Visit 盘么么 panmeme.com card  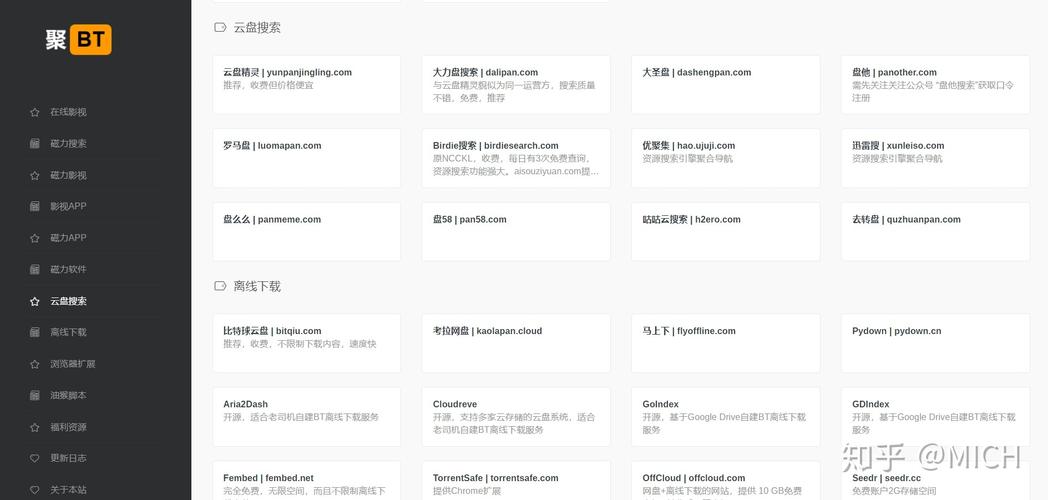pyautogui.click(x=307, y=231)
